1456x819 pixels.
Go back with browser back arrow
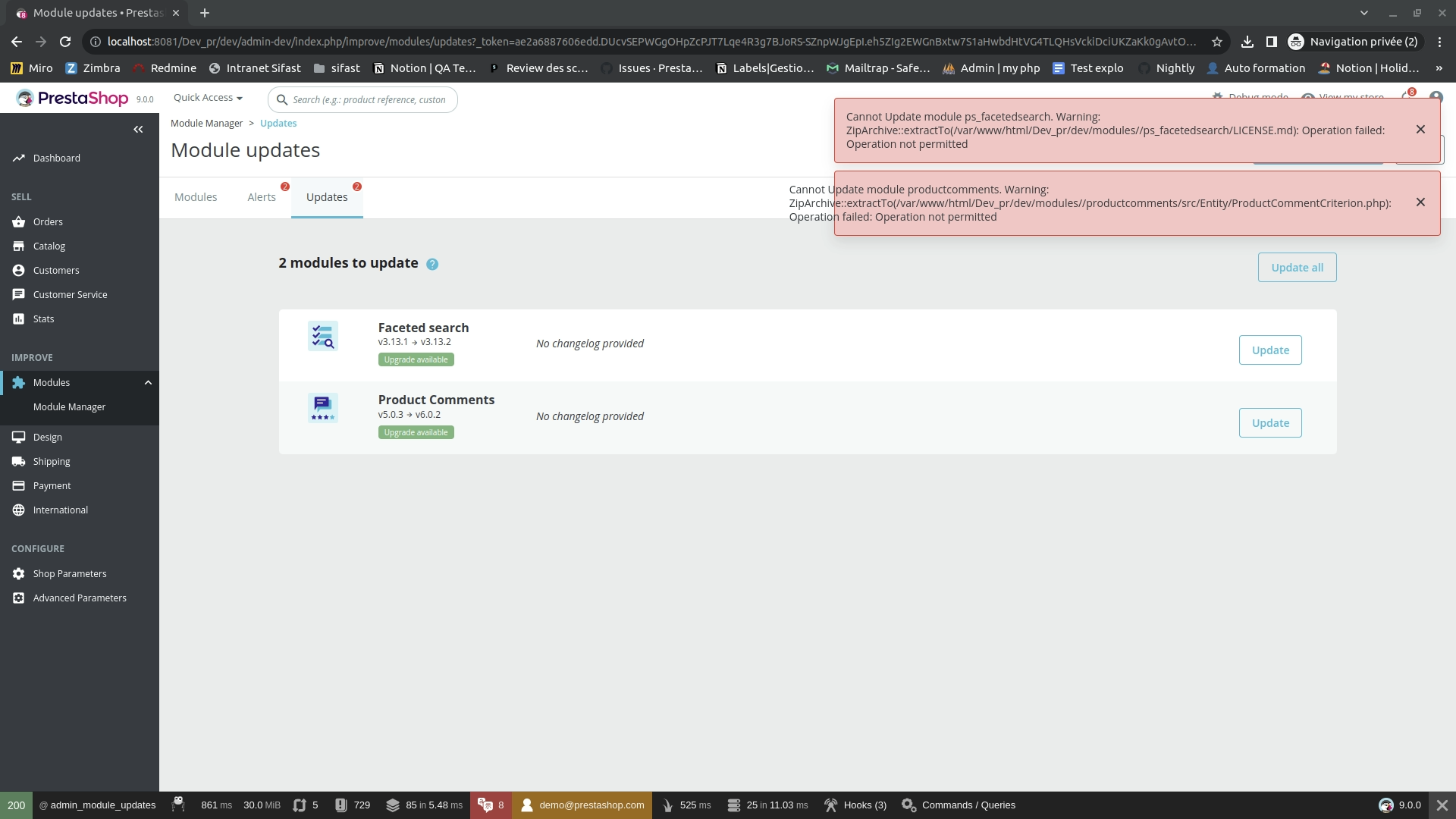click(x=17, y=42)
